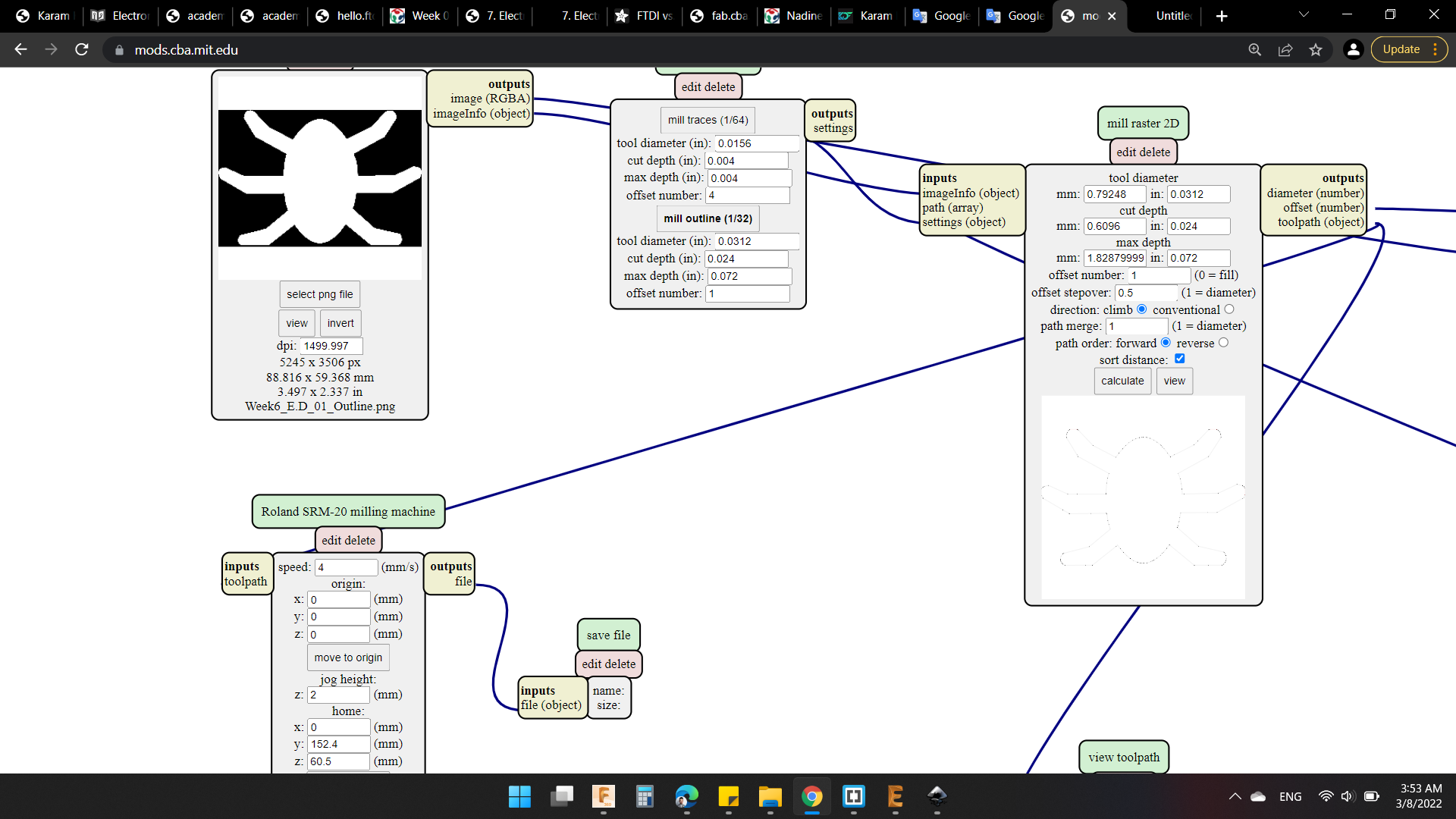Switch to the Nadine tab
Viewport: 1456px width, 819px height.
[x=795, y=16]
